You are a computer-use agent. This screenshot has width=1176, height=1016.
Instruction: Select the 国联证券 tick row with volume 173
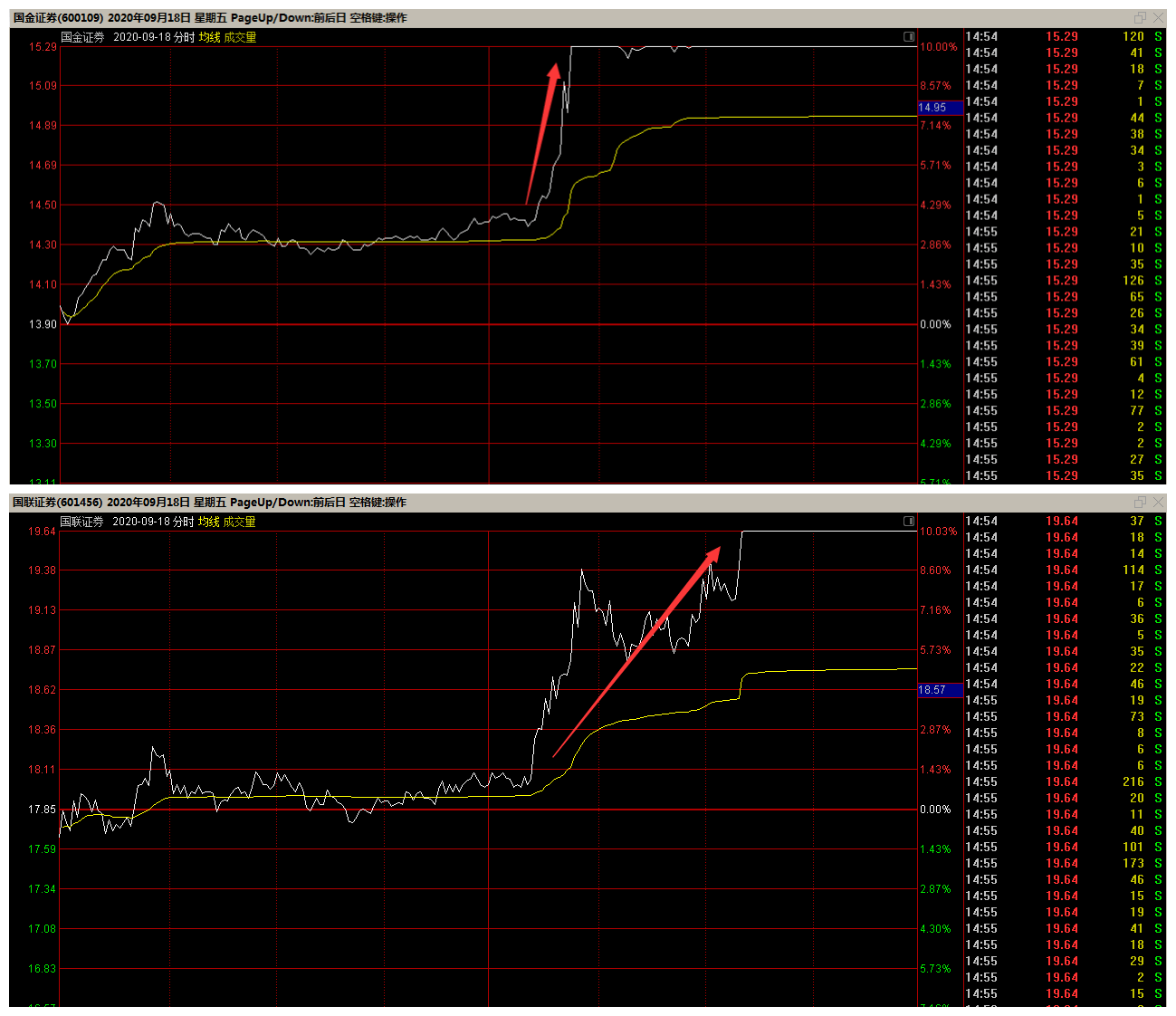click(1065, 863)
